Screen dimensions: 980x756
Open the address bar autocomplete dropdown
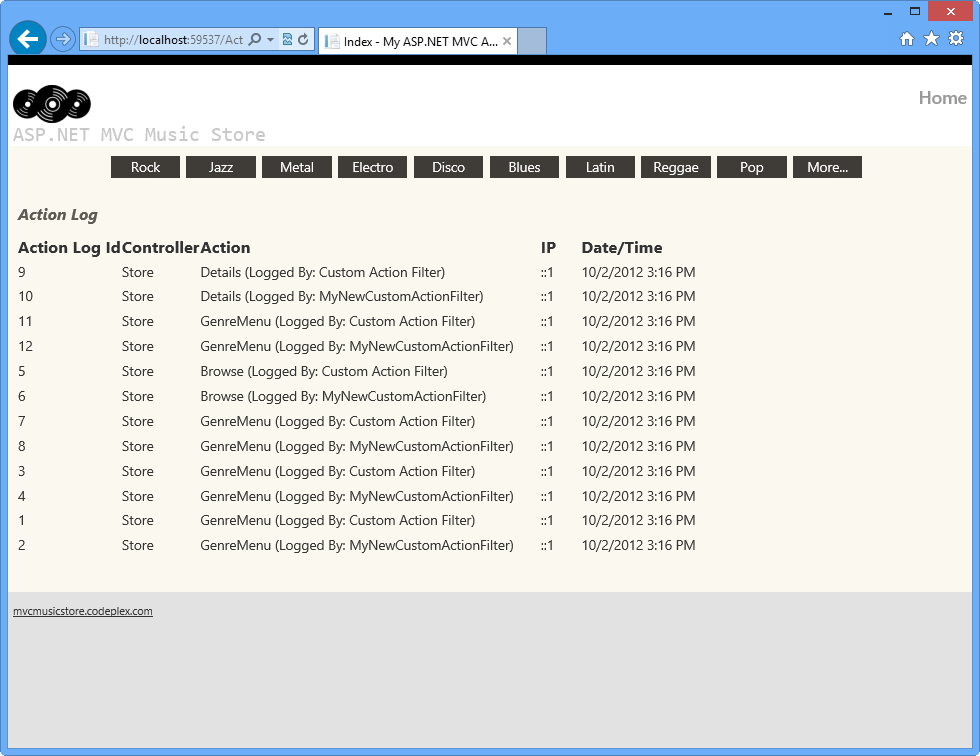(x=271, y=38)
